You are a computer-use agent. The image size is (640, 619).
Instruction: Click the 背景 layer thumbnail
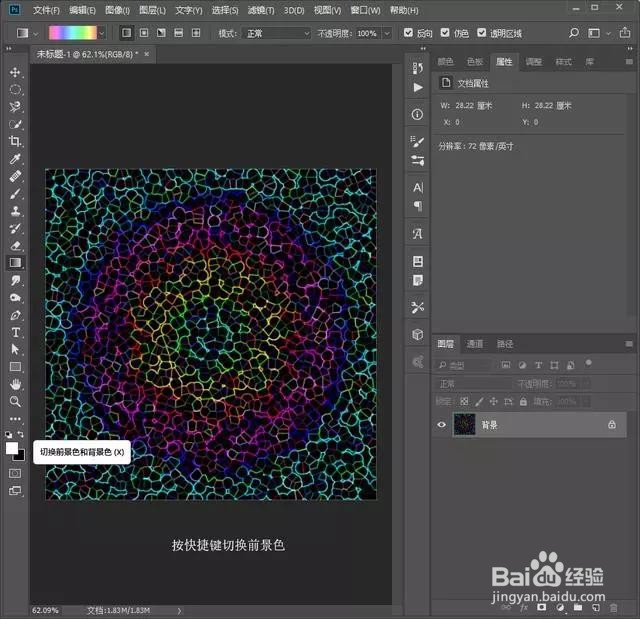(465, 425)
